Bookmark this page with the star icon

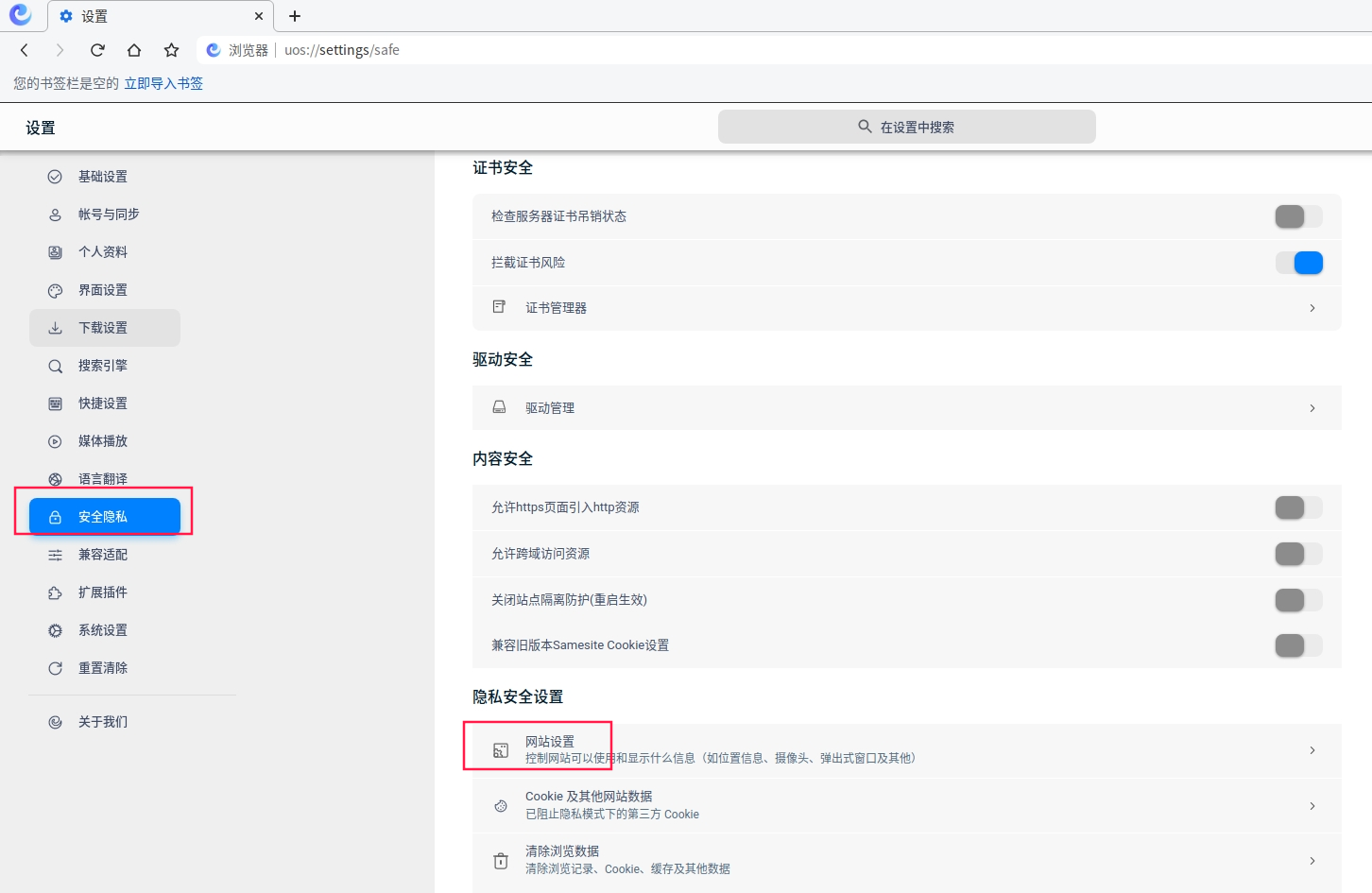171,50
